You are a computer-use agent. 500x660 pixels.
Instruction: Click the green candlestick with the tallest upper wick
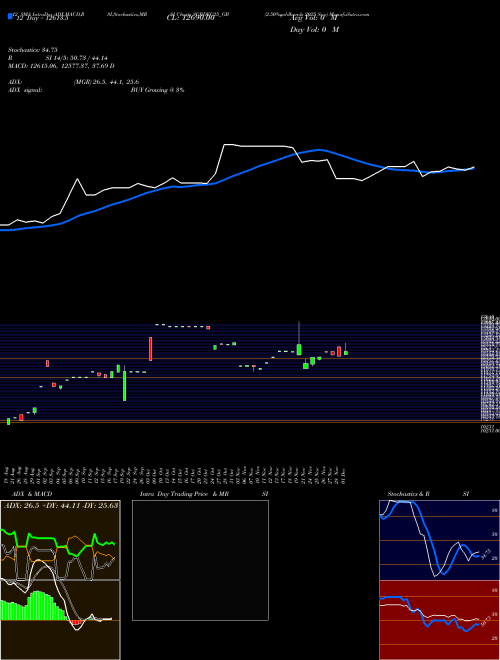point(299,338)
